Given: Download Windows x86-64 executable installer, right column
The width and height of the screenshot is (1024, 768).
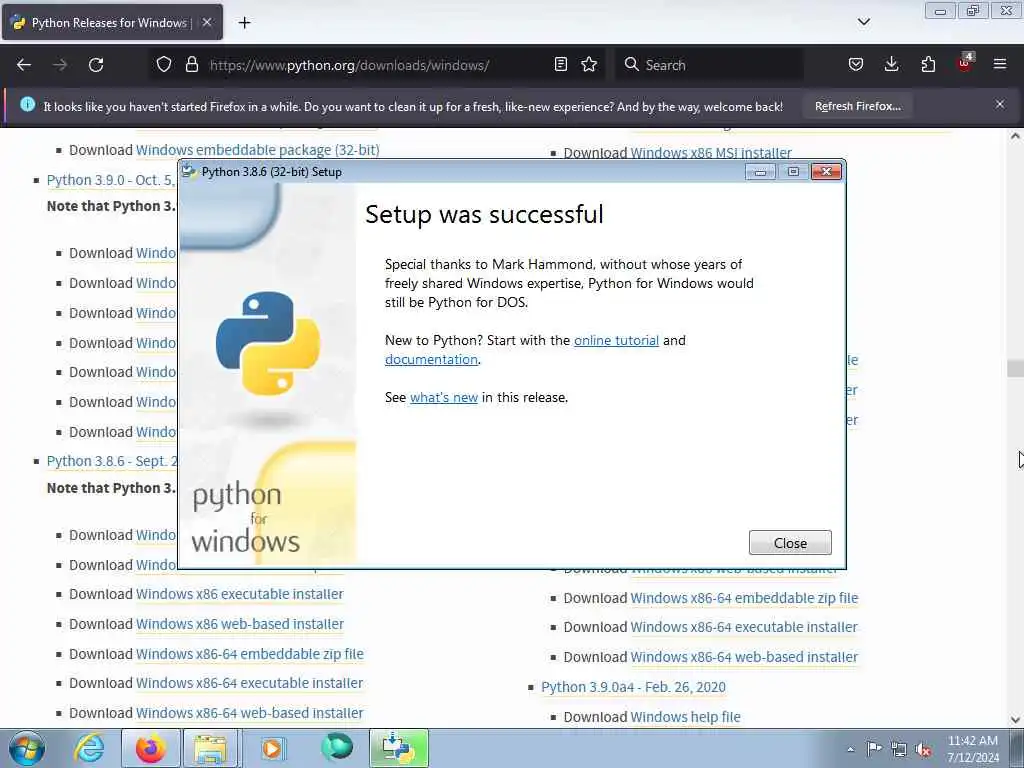Looking at the screenshot, I should [x=743, y=626].
